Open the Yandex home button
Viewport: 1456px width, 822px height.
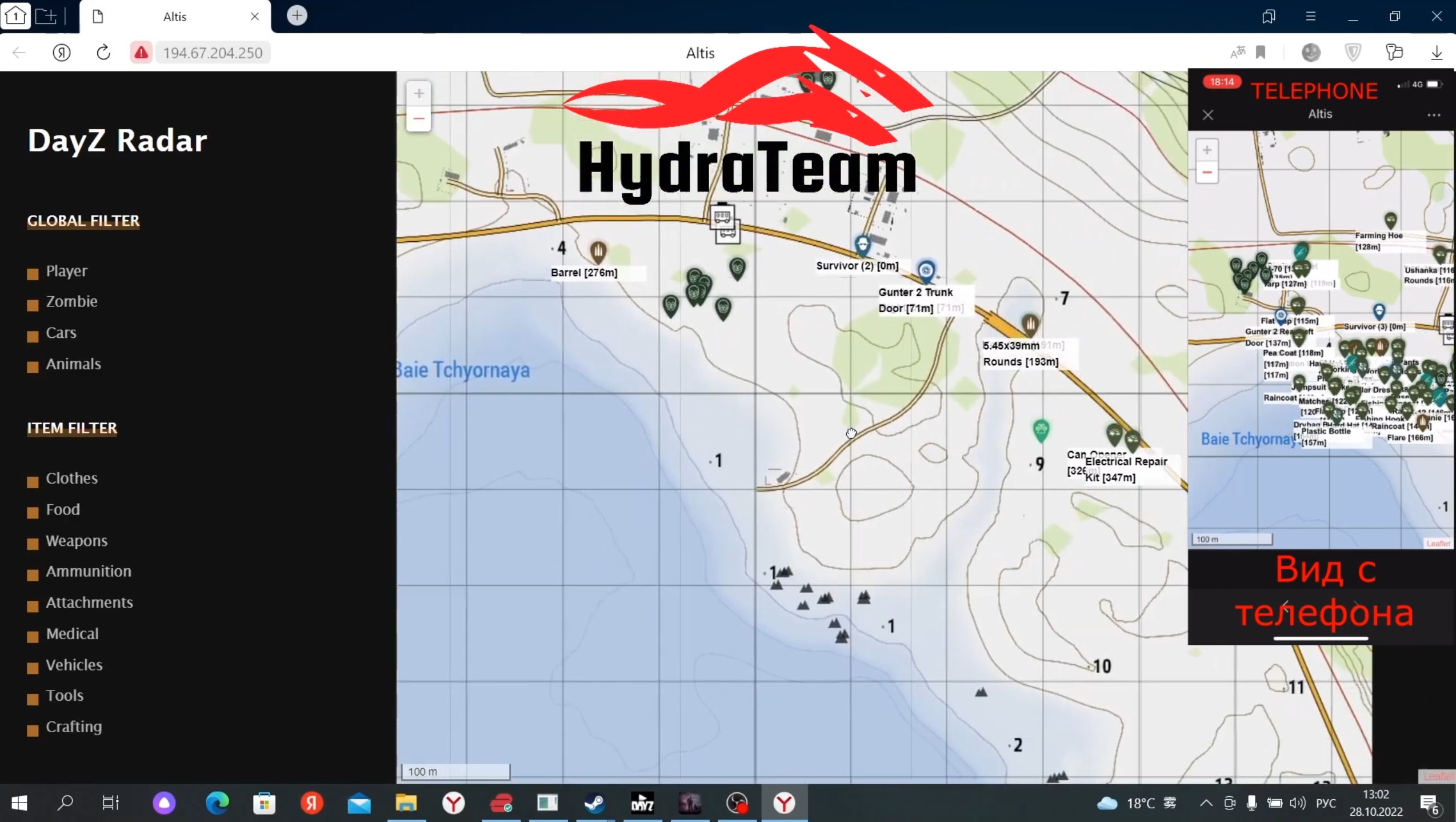click(x=61, y=53)
